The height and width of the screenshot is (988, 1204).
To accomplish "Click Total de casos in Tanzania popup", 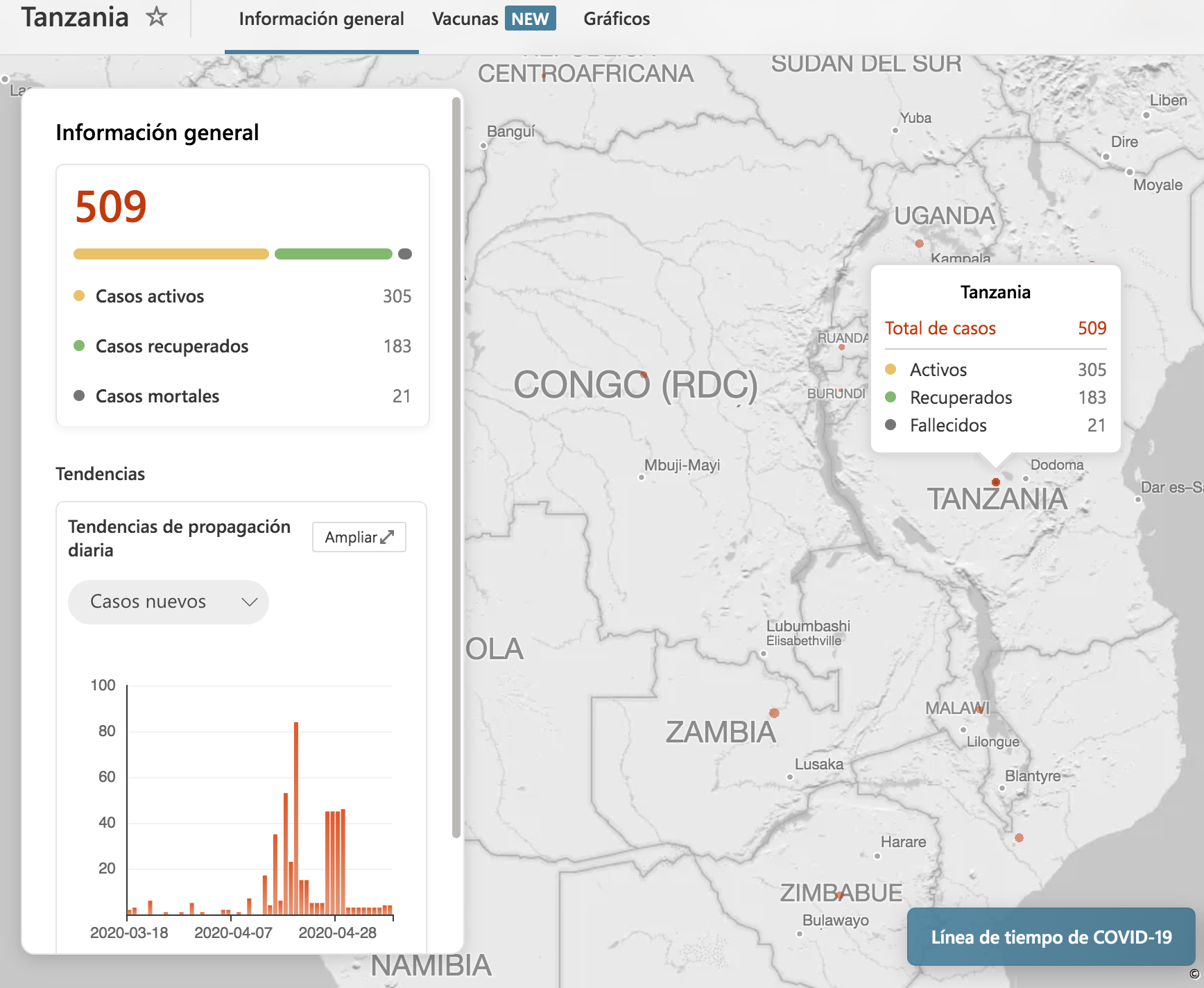I will pyautogui.click(x=940, y=328).
